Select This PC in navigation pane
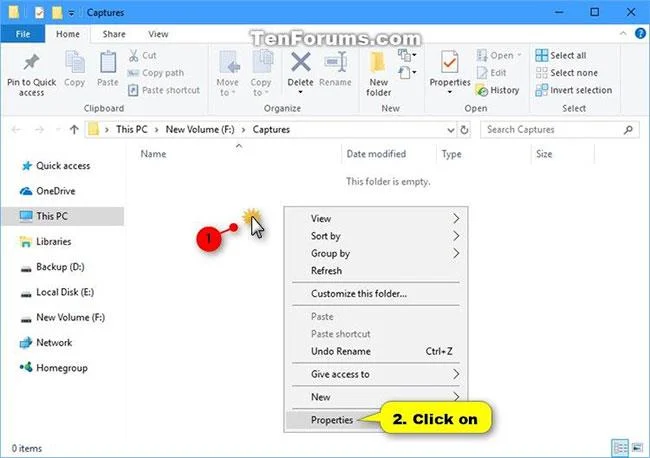This screenshot has width=650, height=458. pyautogui.click(x=63, y=216)
